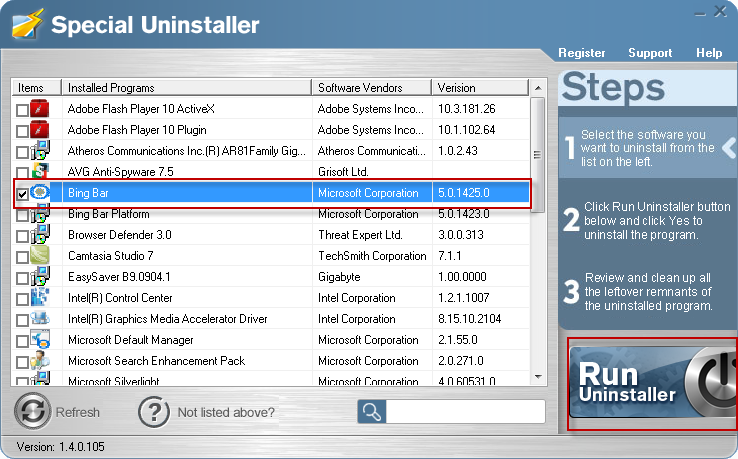Image resolution: width=738 pixels, height=459 pixels.
Task: Click the EasySaver B9.0904.1 icon
Action: tap(40, 277)
